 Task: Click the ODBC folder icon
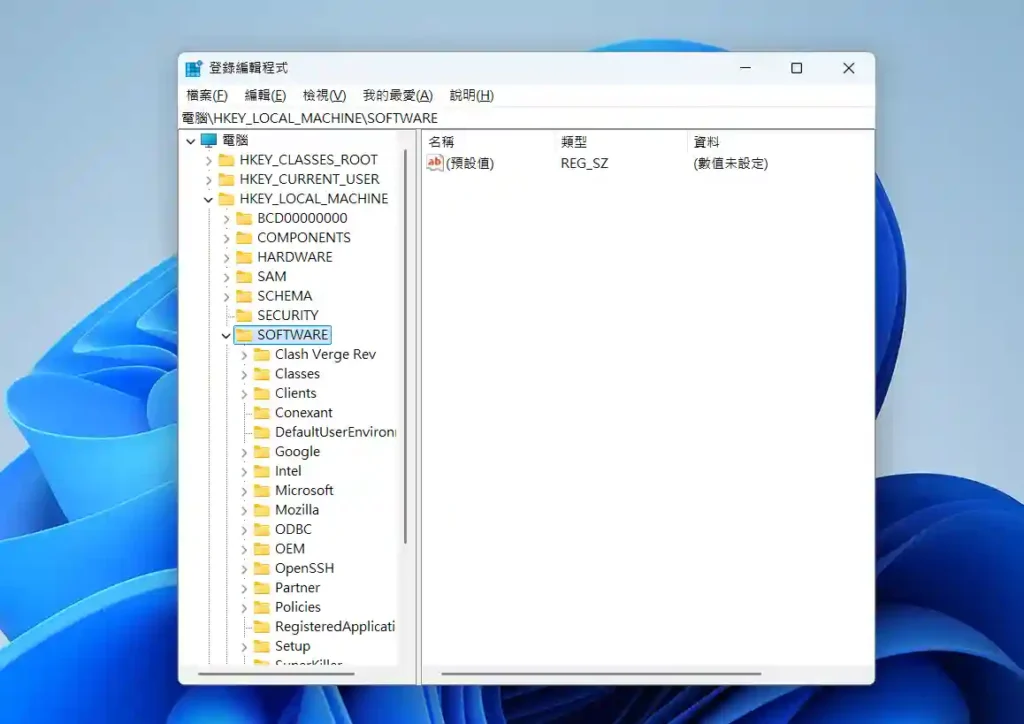click(x=261, y=529)
